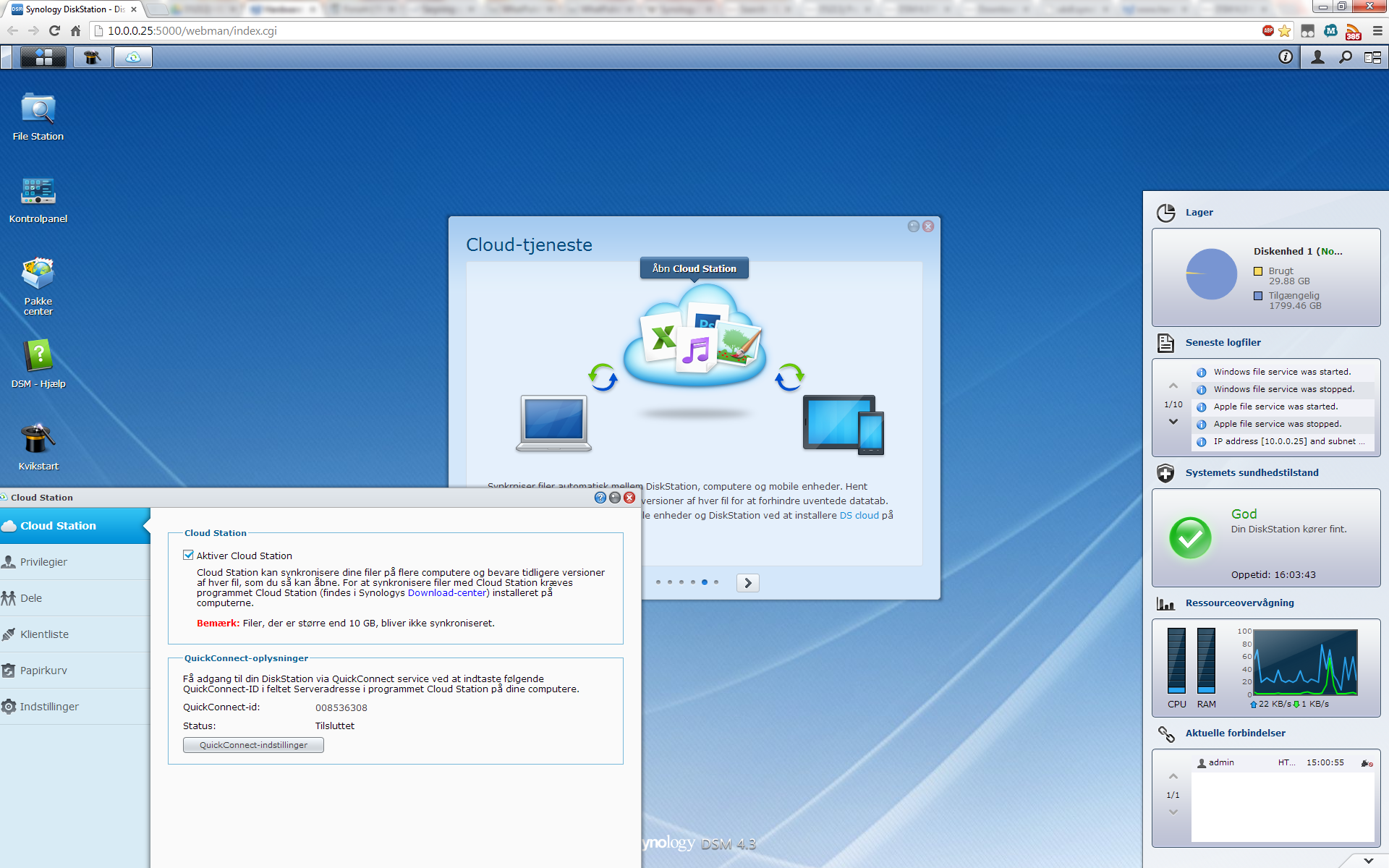Click green health status checkmark
This screenshot has width=1389, height=868.
1190,537
